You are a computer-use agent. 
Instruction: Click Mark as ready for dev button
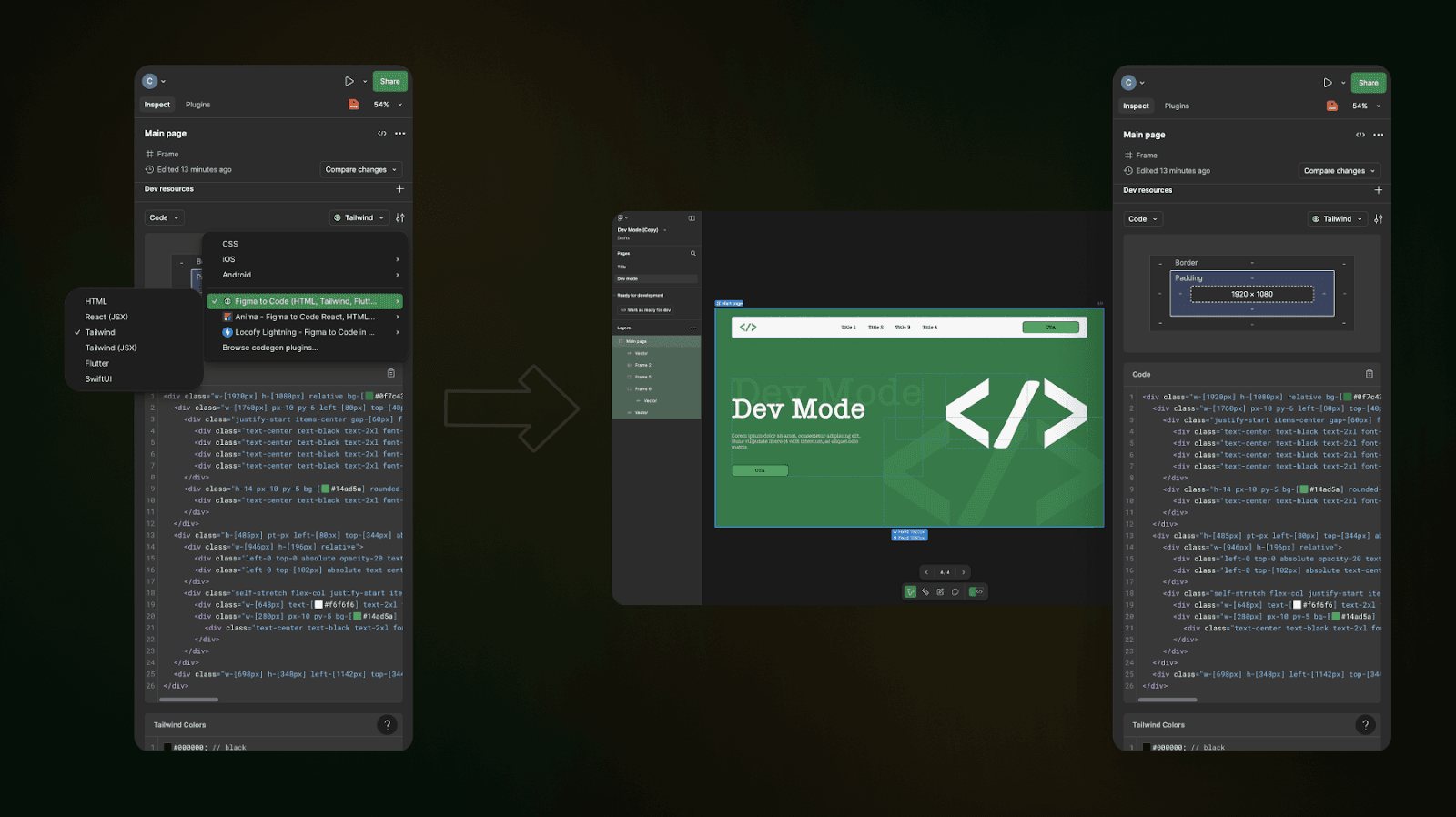click(646, 310)
